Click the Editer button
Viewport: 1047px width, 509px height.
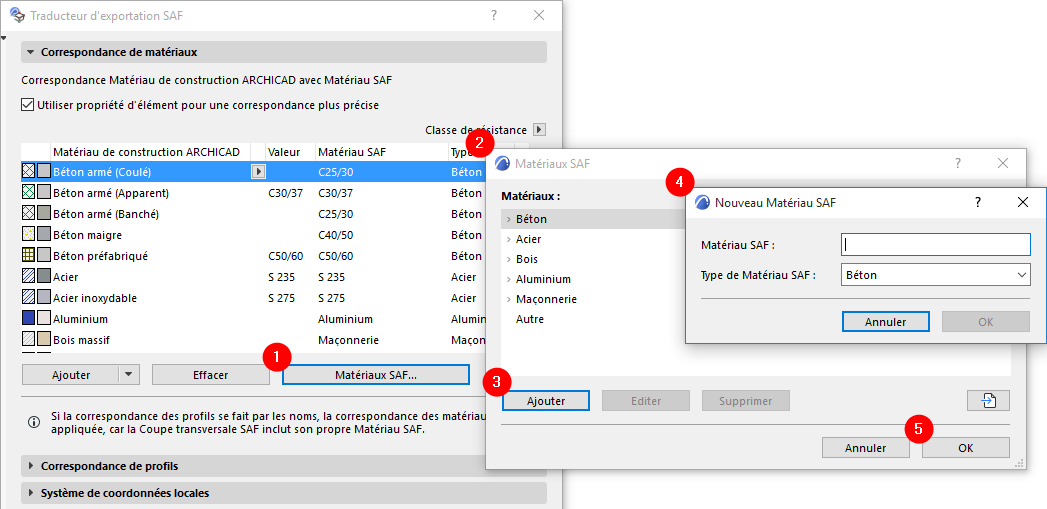646,401
